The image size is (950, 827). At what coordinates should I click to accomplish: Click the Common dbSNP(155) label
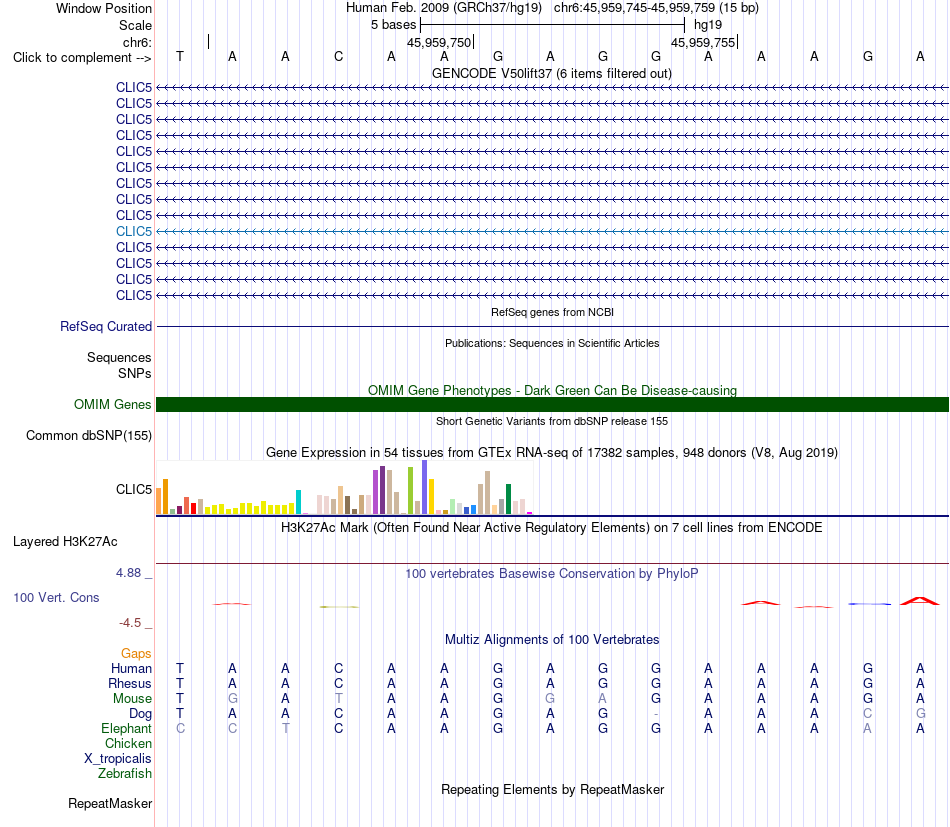tap(89, 436)
